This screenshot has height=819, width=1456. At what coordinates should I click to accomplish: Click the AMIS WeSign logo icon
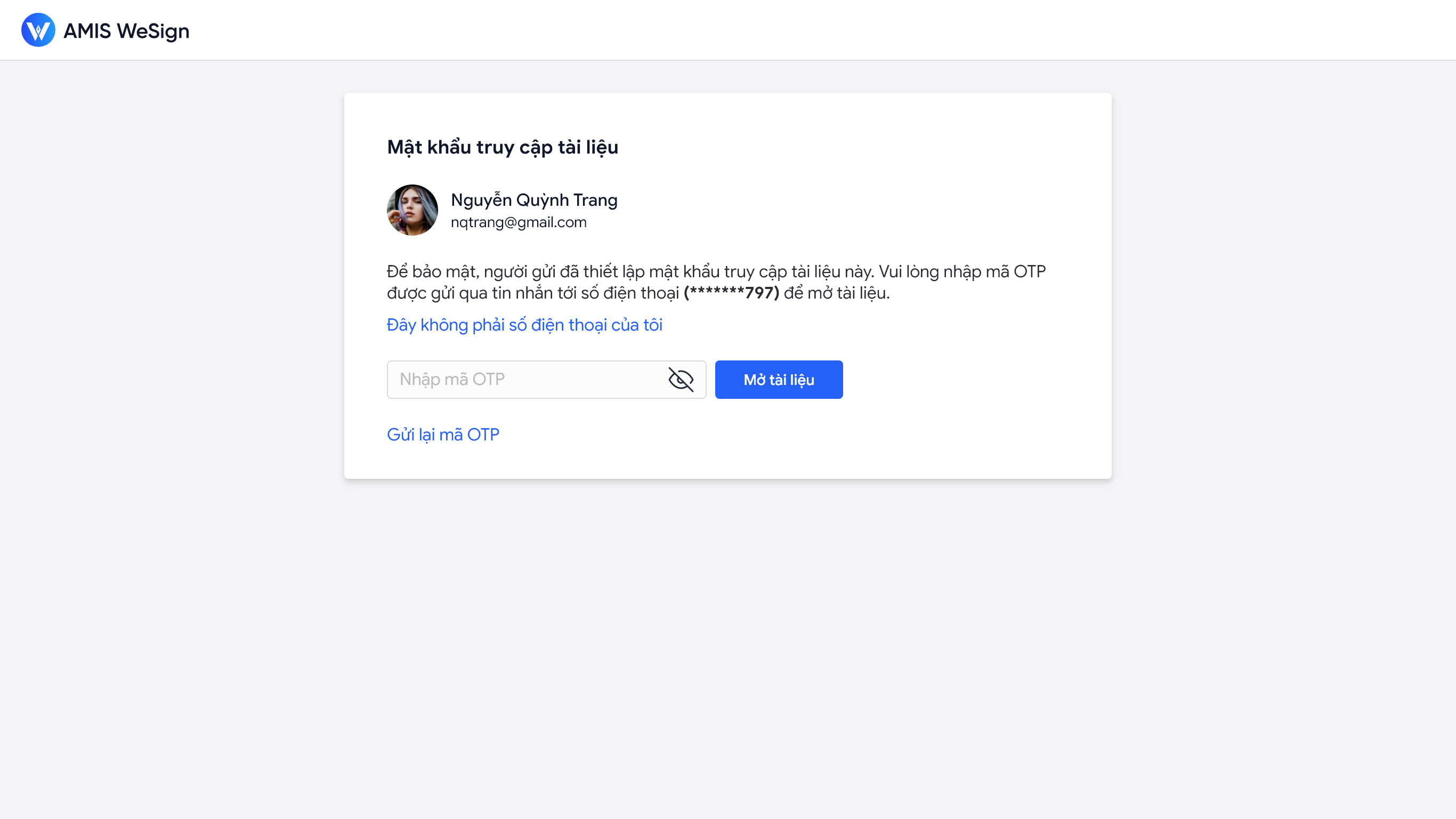click(x=38, y=30)
